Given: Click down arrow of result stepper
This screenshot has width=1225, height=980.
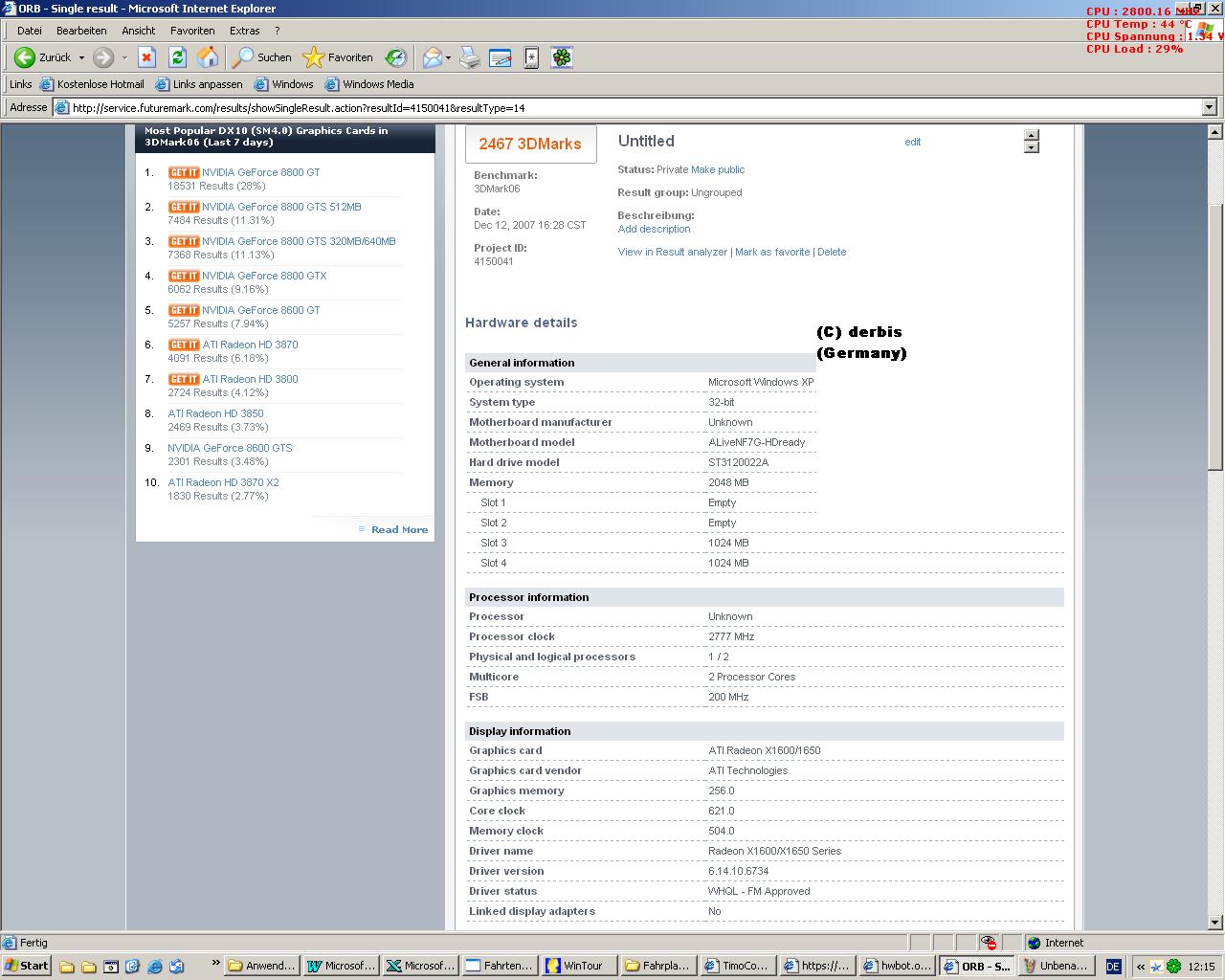Looking at the screenshot, I should tap(1031, 147).
